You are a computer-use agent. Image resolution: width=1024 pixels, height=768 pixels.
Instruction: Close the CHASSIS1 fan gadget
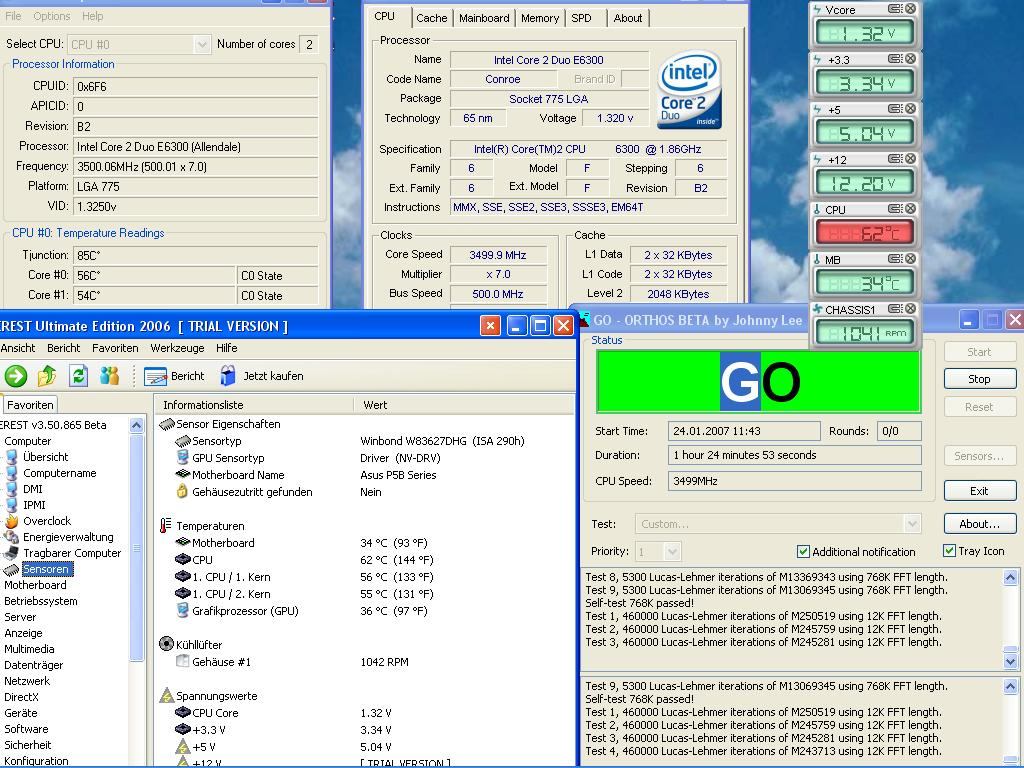pos(910,308)
